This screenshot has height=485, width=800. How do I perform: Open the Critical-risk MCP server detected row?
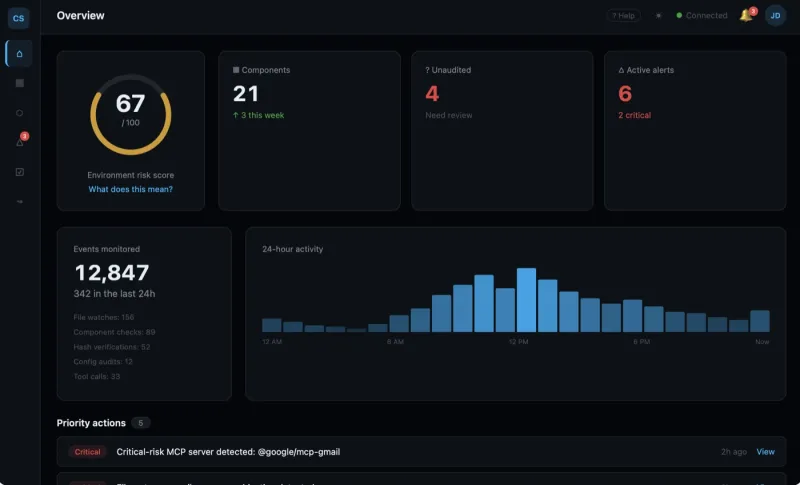421,452
